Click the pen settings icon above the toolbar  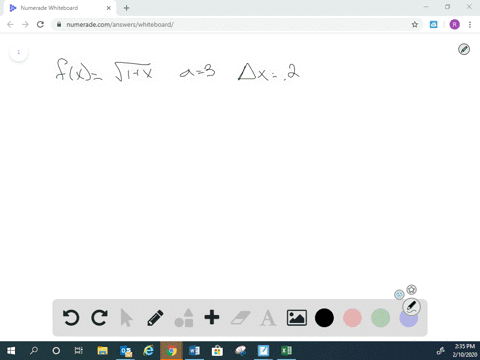point(412,307)
